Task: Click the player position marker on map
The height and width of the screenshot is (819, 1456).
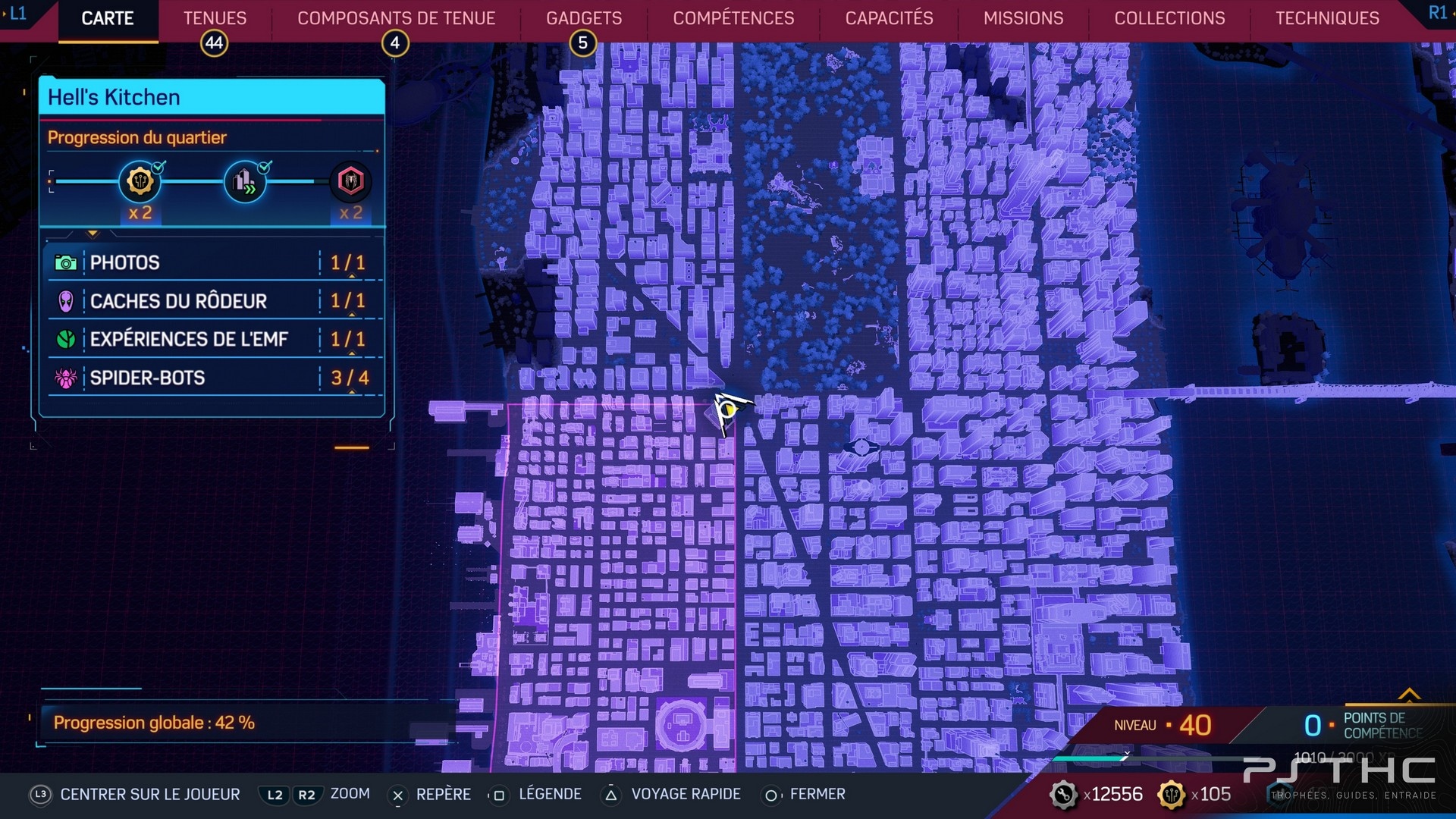Action: pyautogui.click(x=728, y=410)
